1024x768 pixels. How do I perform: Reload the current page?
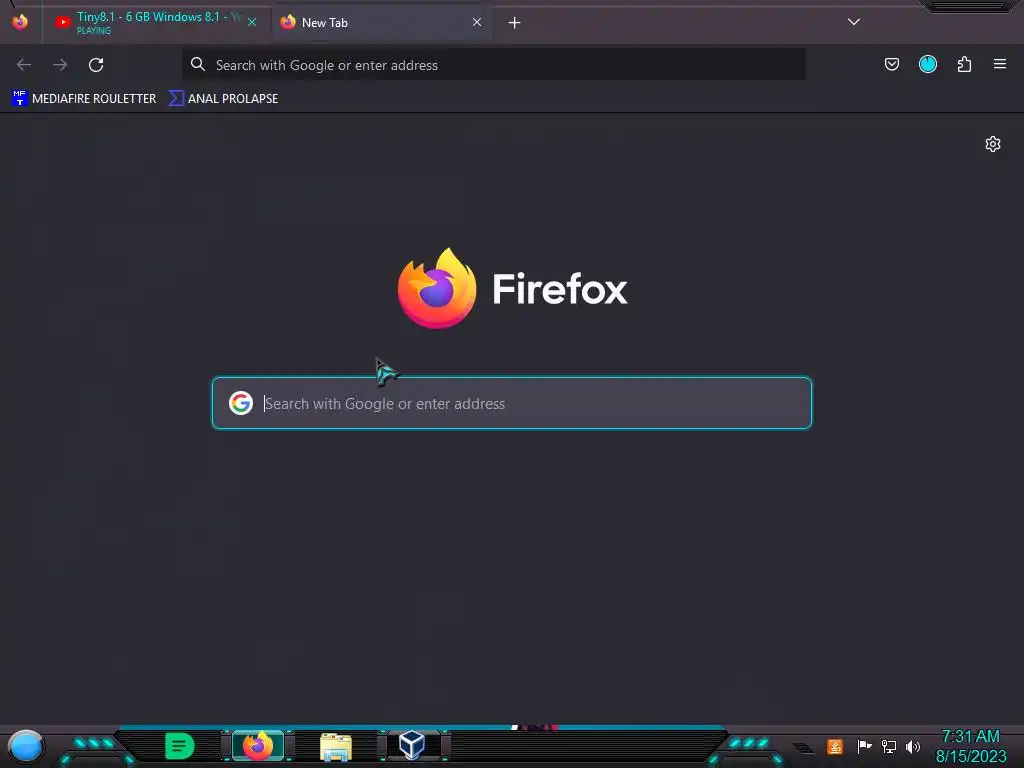click(x=96, y=65)
